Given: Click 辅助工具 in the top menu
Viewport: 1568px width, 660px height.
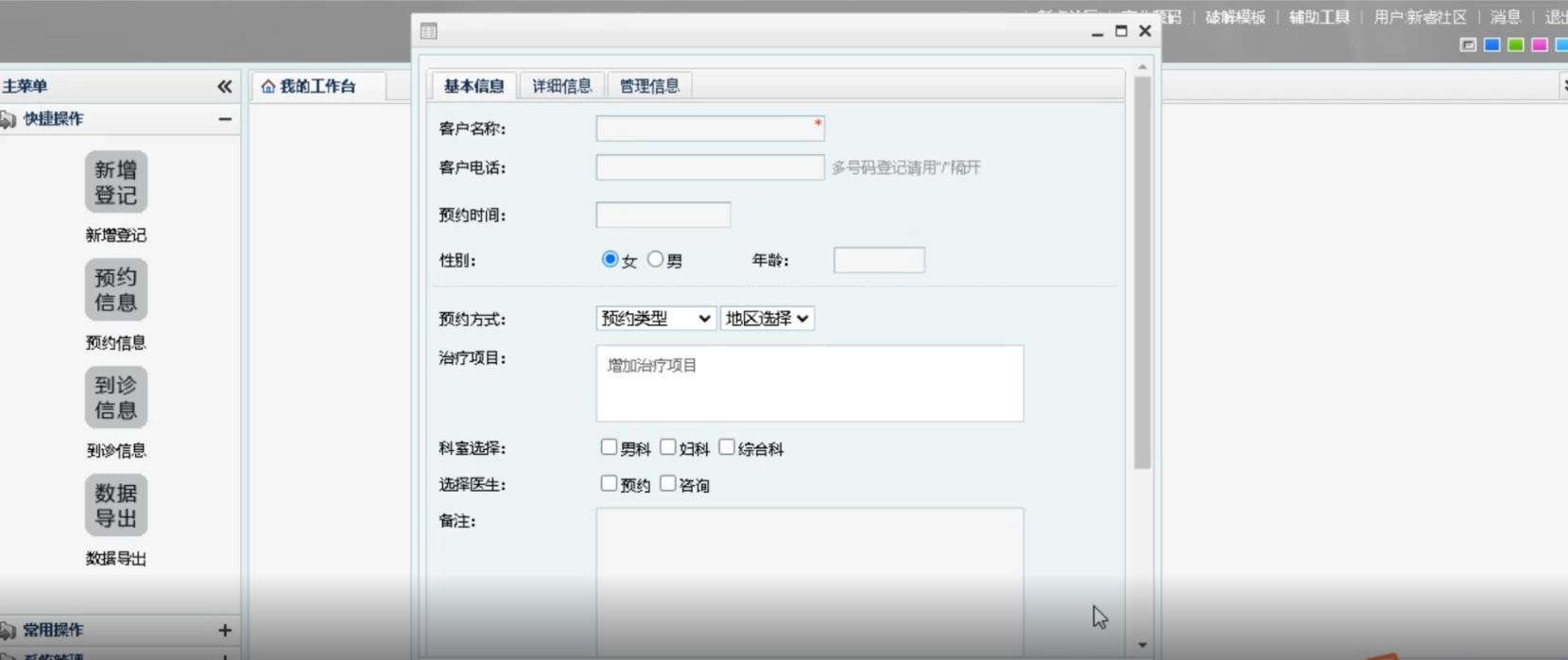Looking at the screenshot, I should point(1319,17).
